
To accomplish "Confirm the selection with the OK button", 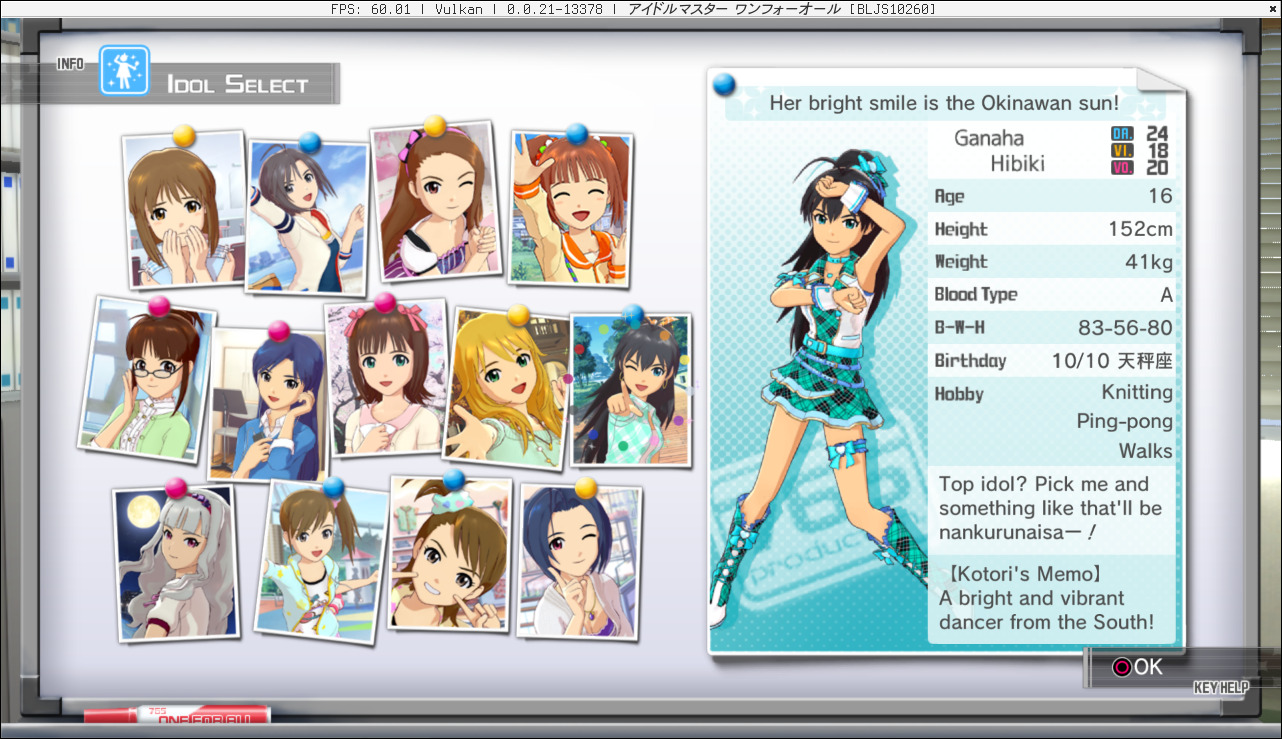I will tap(1137, 667).
